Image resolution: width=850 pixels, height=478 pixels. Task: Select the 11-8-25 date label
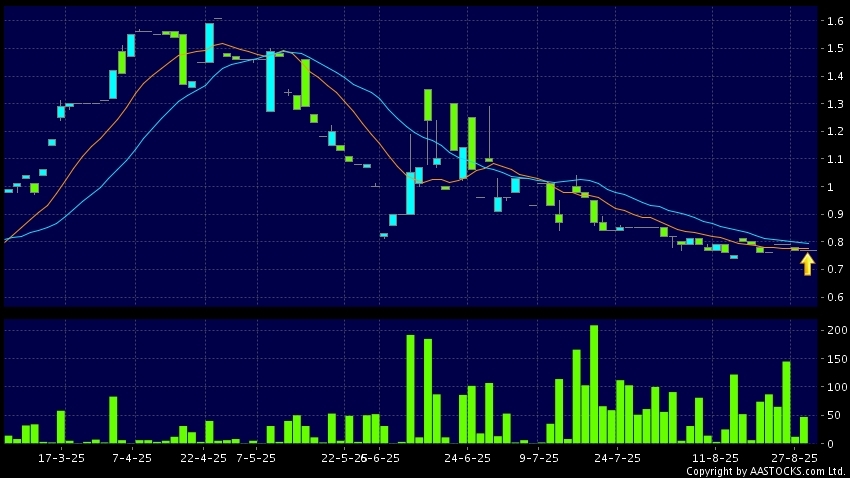pyautogui.click(x=715, y=458)
